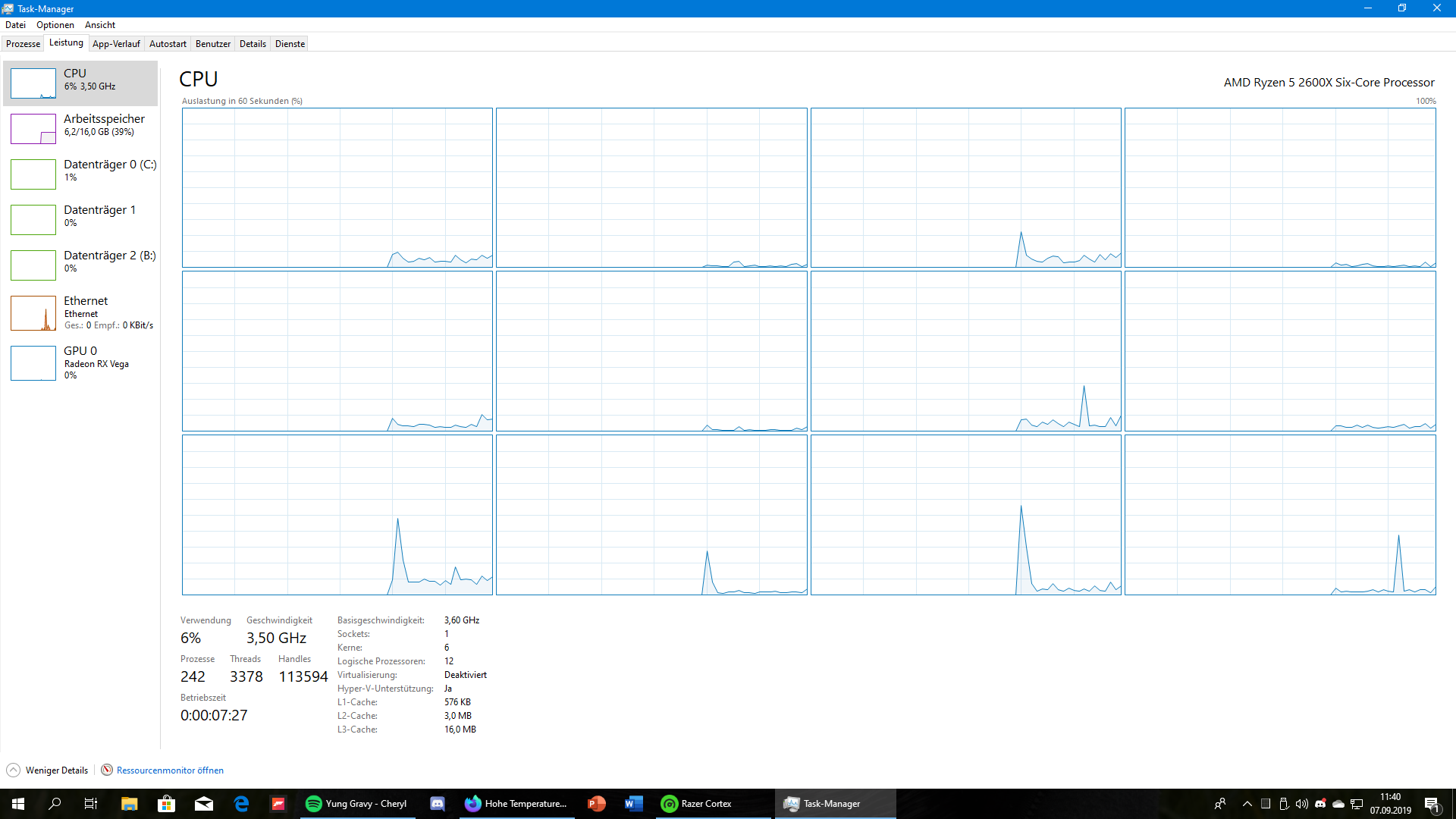Select the CPU performance thumbnail graph
Image resolution: width=1456 pixels, height=819 pixels.
pyautogui.click(x=33, y=83)
